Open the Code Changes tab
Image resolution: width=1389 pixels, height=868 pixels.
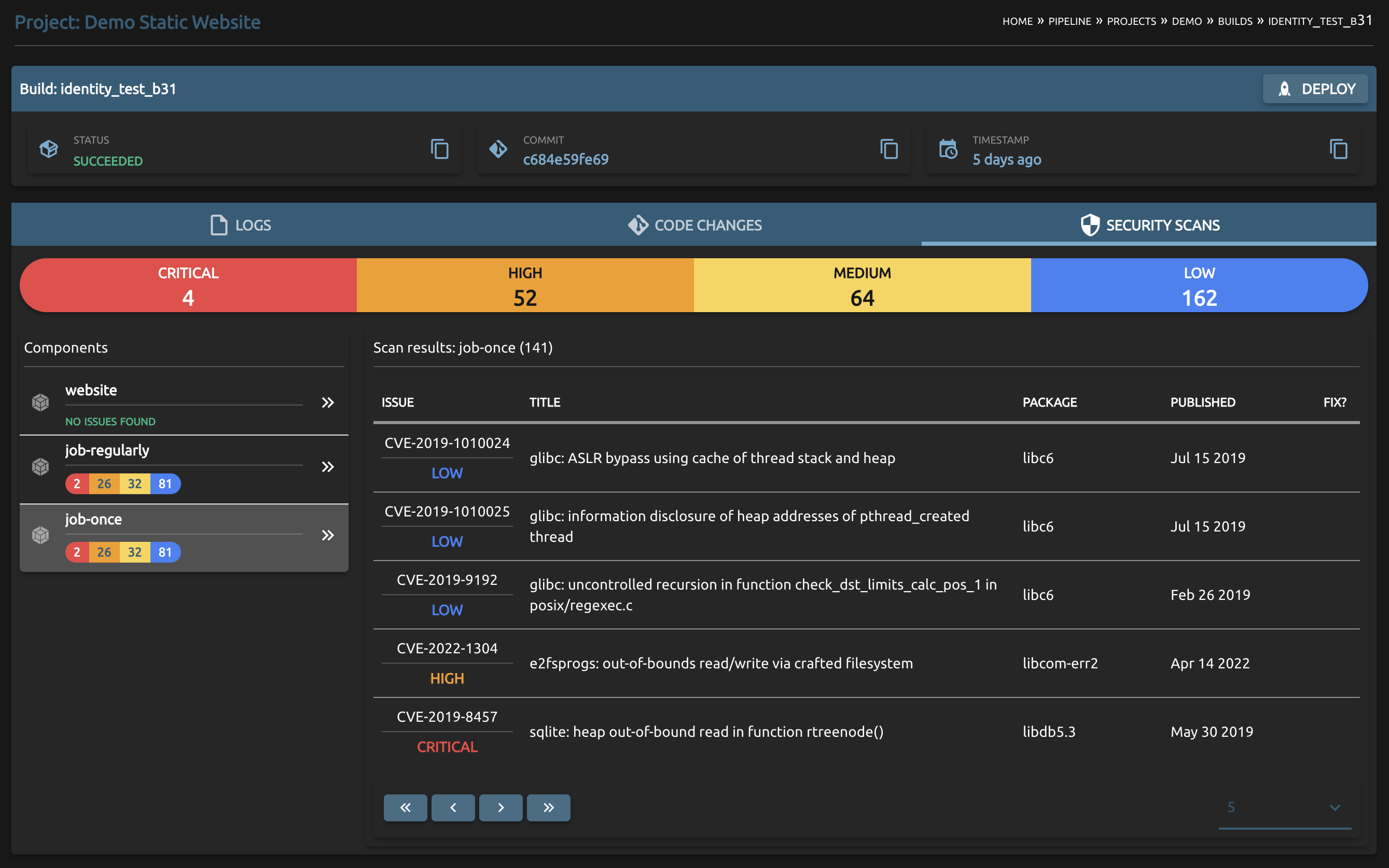695,225
